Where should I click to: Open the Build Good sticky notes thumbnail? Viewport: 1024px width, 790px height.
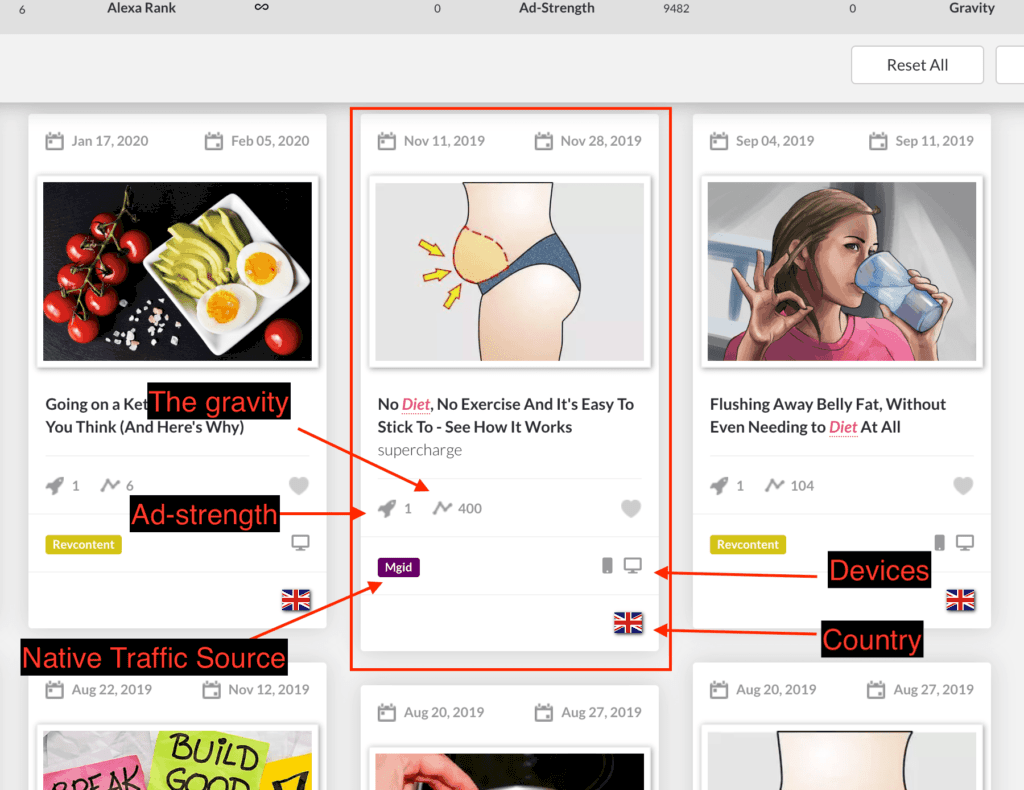[x=178, y=760]
